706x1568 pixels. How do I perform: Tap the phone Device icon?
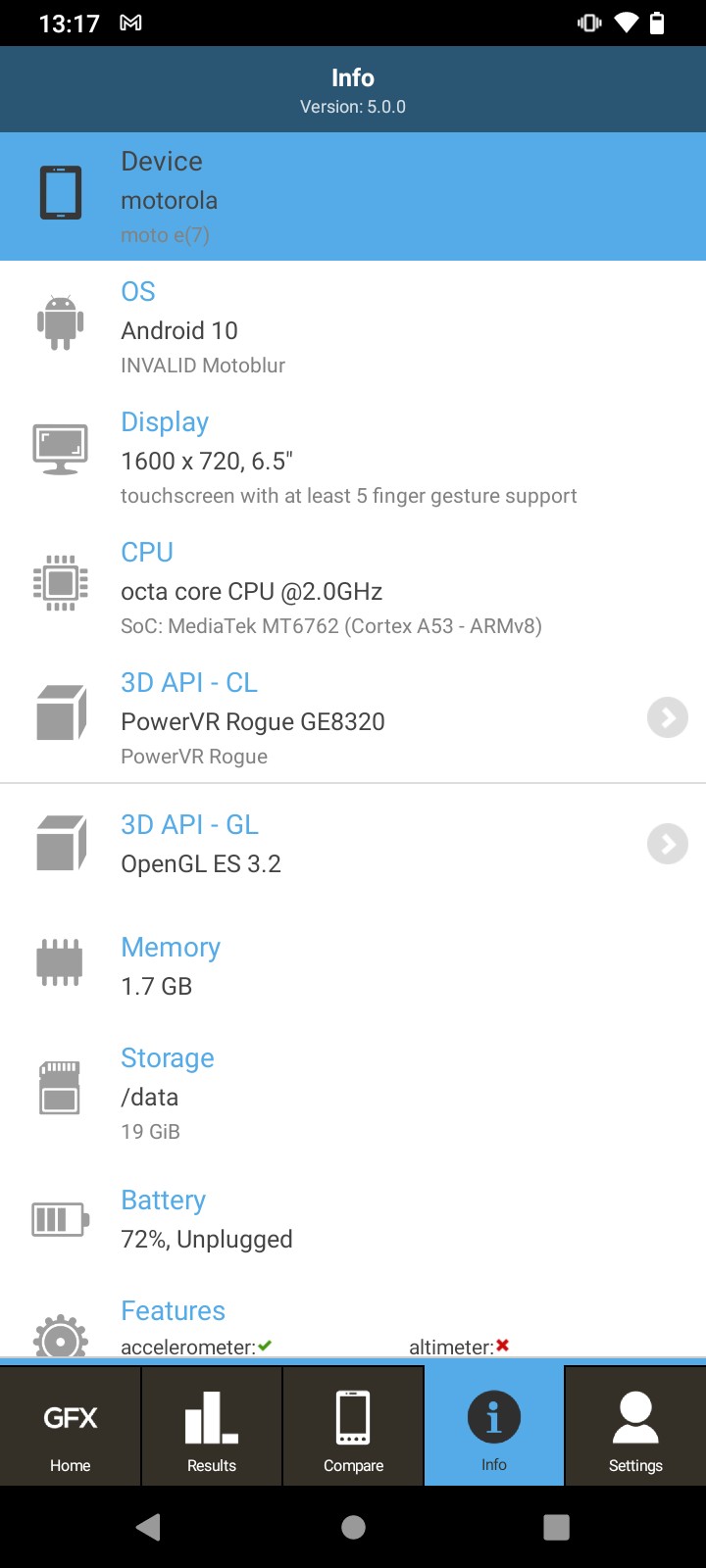tap(61, 193)
